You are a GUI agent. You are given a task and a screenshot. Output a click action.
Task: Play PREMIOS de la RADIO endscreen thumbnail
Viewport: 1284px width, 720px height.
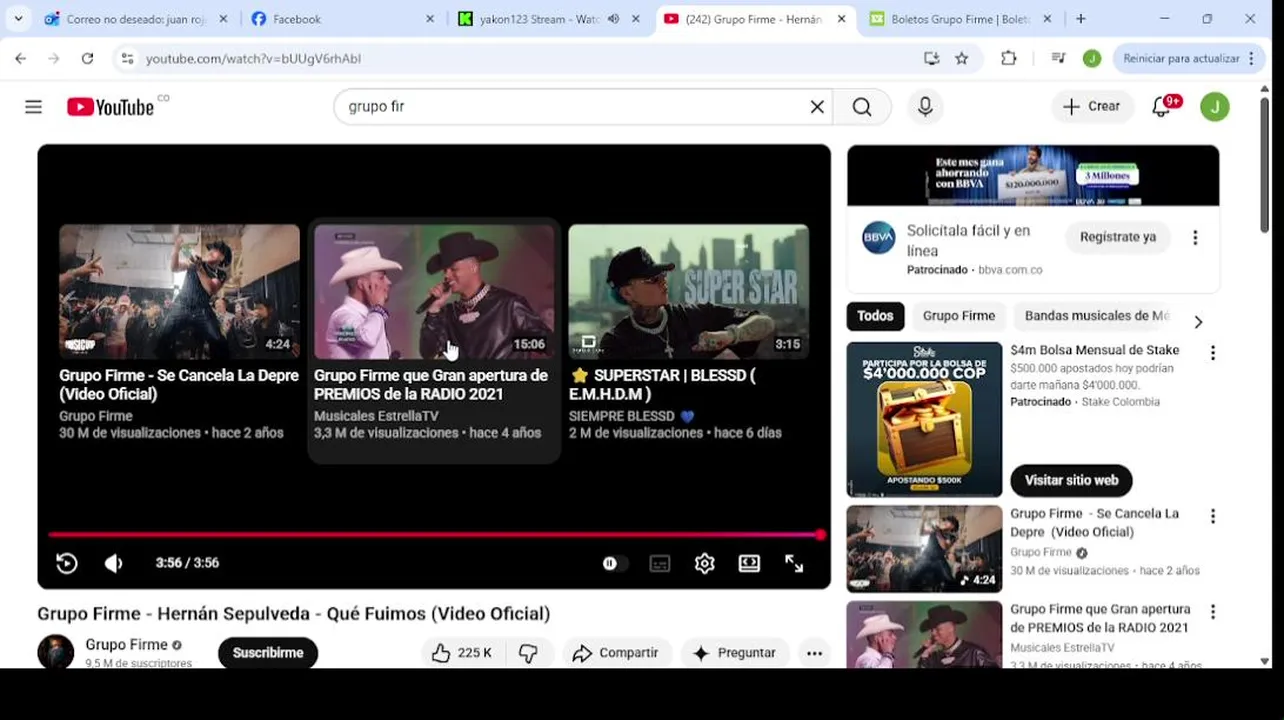[x=434, y=291]
